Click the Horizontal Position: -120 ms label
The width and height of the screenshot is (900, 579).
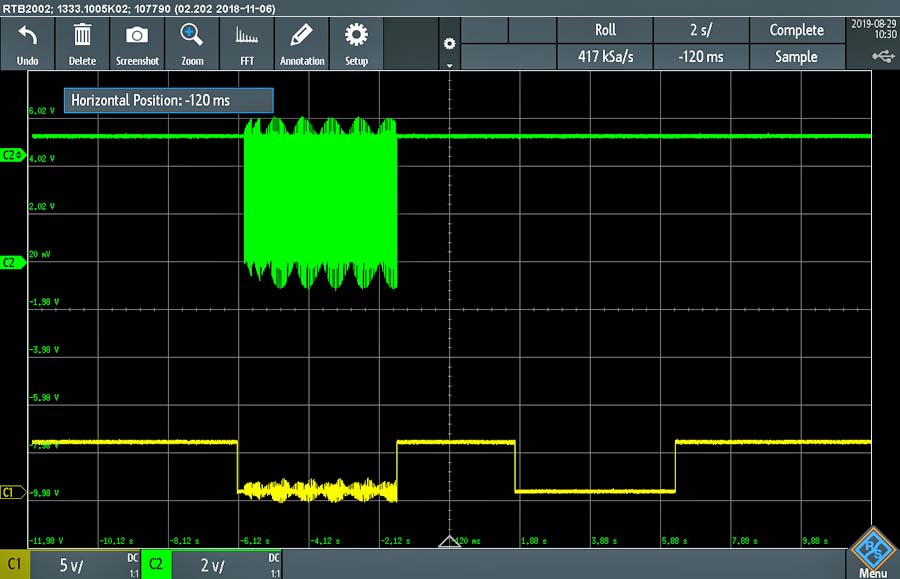(x=168, y=100)
